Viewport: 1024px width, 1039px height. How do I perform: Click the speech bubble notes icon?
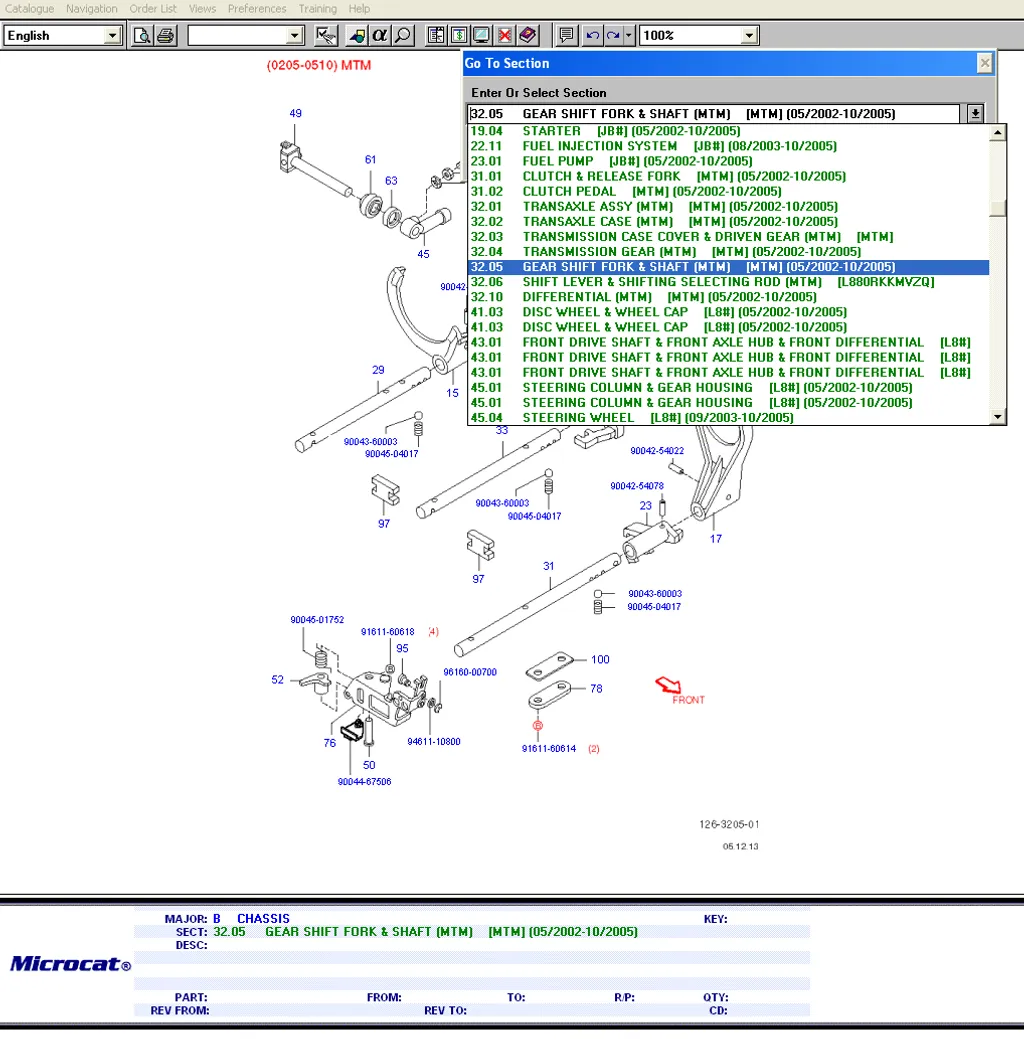pyautogui.click(x=566, y=35)
